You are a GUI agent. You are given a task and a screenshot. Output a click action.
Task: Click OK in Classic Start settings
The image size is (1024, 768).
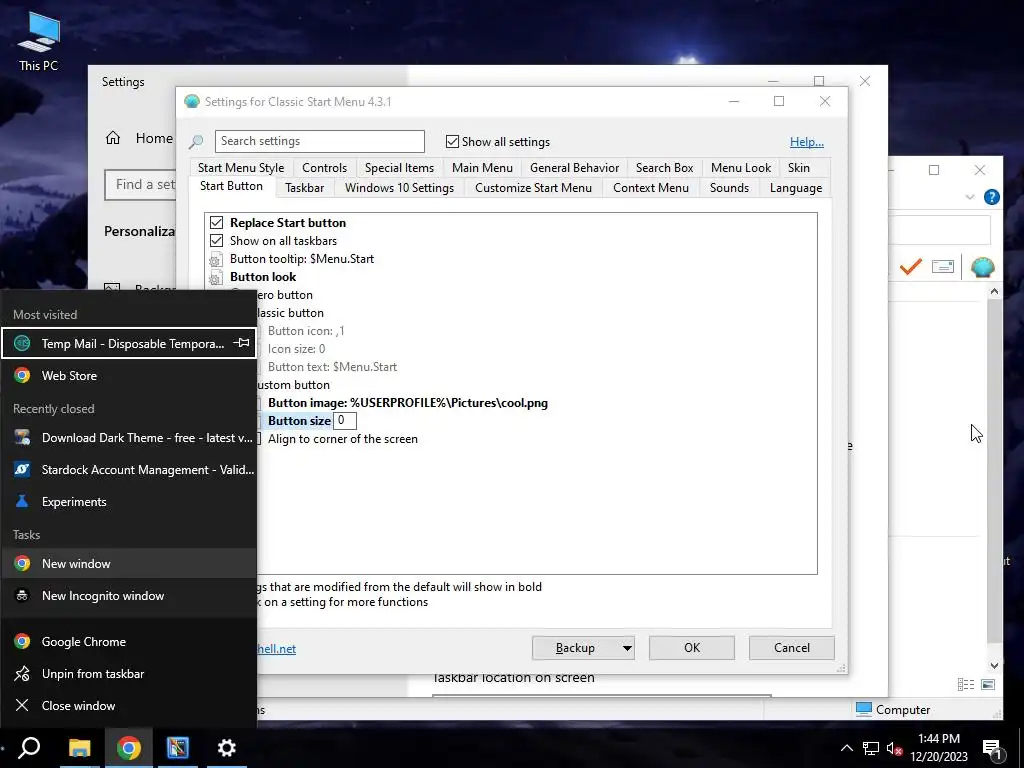692,648
